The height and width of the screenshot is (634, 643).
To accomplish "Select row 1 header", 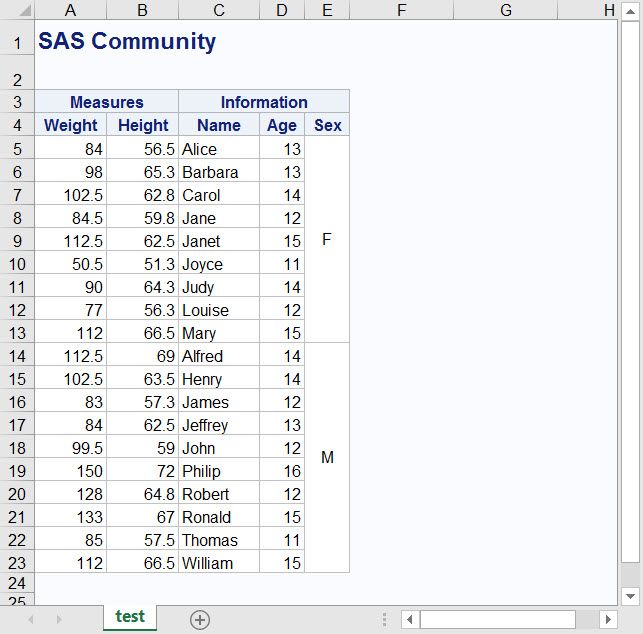I will point(17,37).
